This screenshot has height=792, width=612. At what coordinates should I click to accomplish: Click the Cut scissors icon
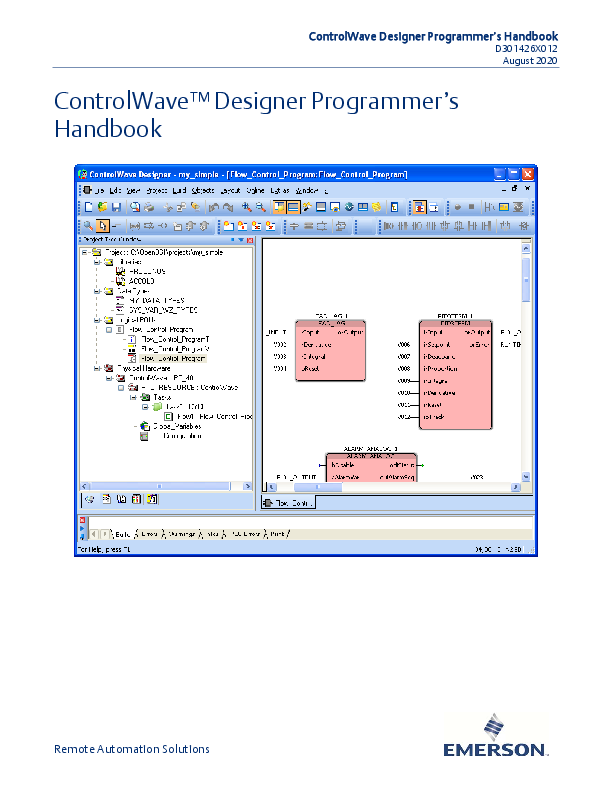(x=169, y=207)
